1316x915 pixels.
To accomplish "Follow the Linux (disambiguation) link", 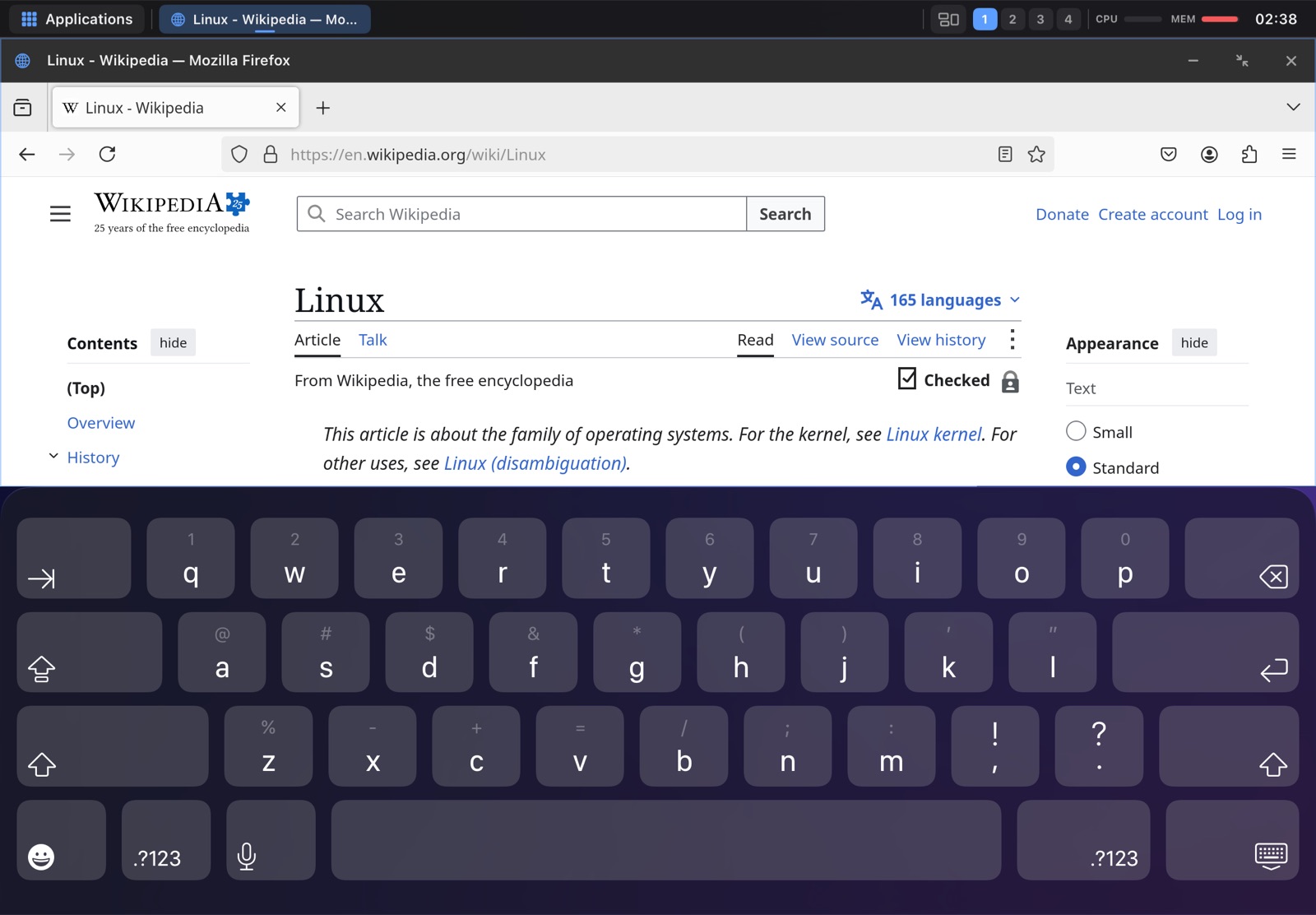I will (x=535, y=463).
